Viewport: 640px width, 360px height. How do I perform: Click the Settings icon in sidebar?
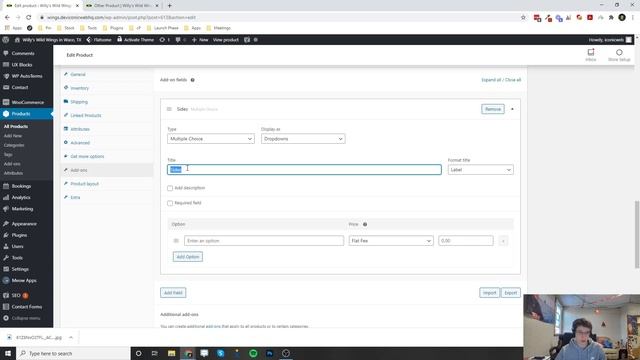(6, 269)
